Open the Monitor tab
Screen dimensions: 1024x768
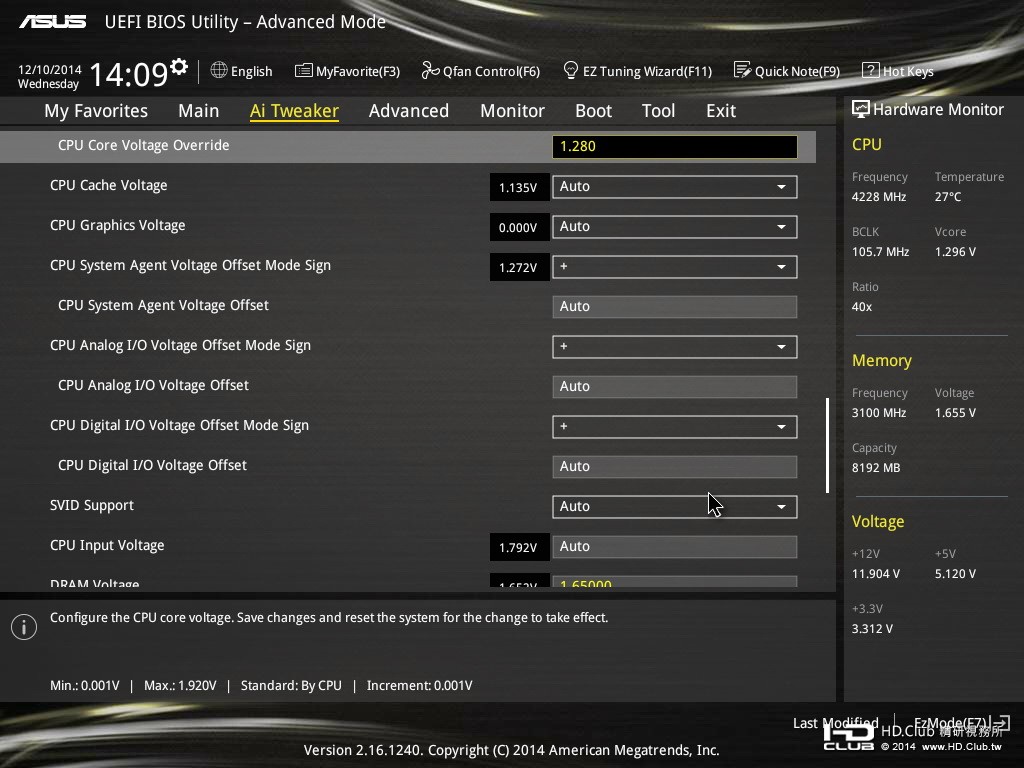click(x=513, y=111)
